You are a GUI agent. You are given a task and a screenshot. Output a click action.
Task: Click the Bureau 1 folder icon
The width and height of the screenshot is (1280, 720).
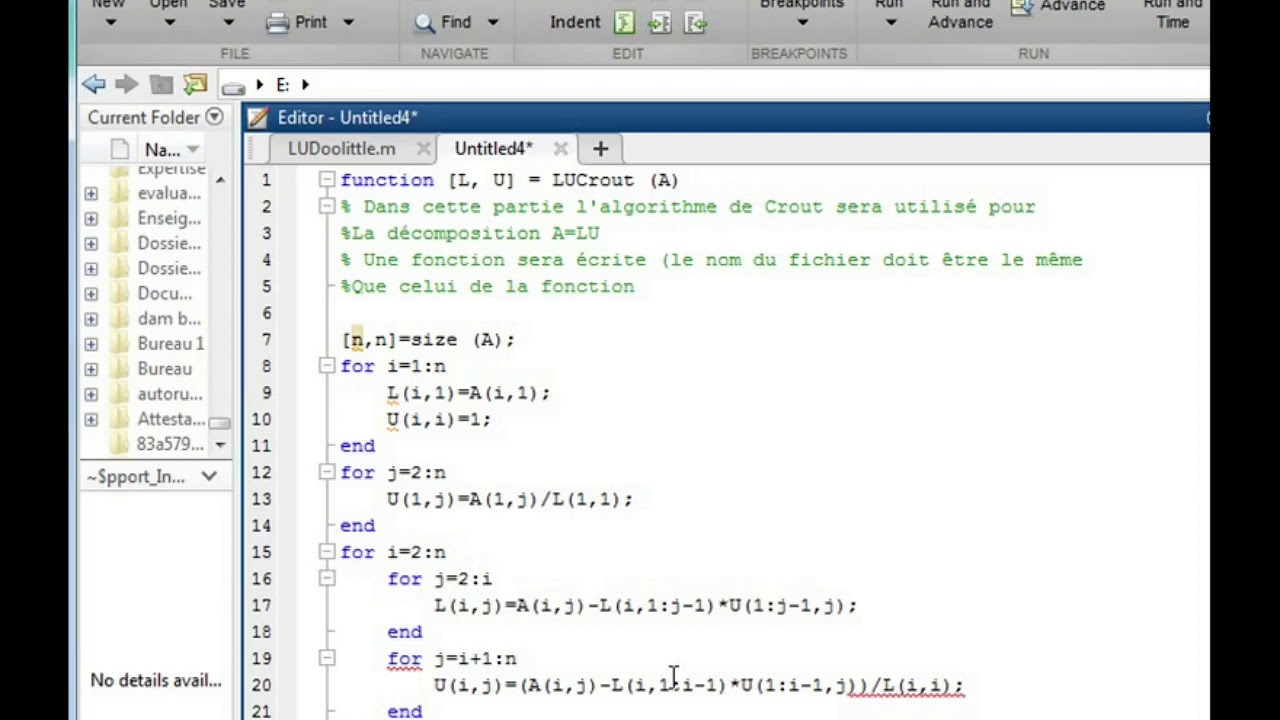[x=120, y=343]
